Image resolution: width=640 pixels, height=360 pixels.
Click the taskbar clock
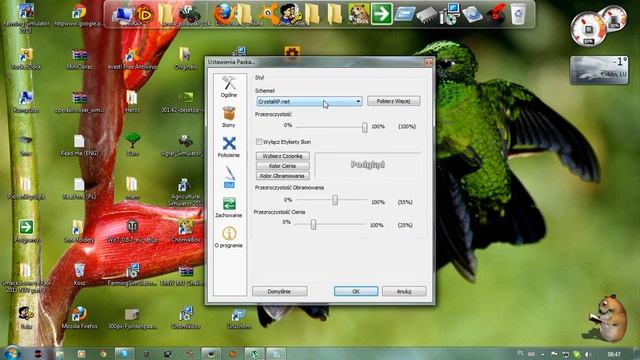coord(614,354)
